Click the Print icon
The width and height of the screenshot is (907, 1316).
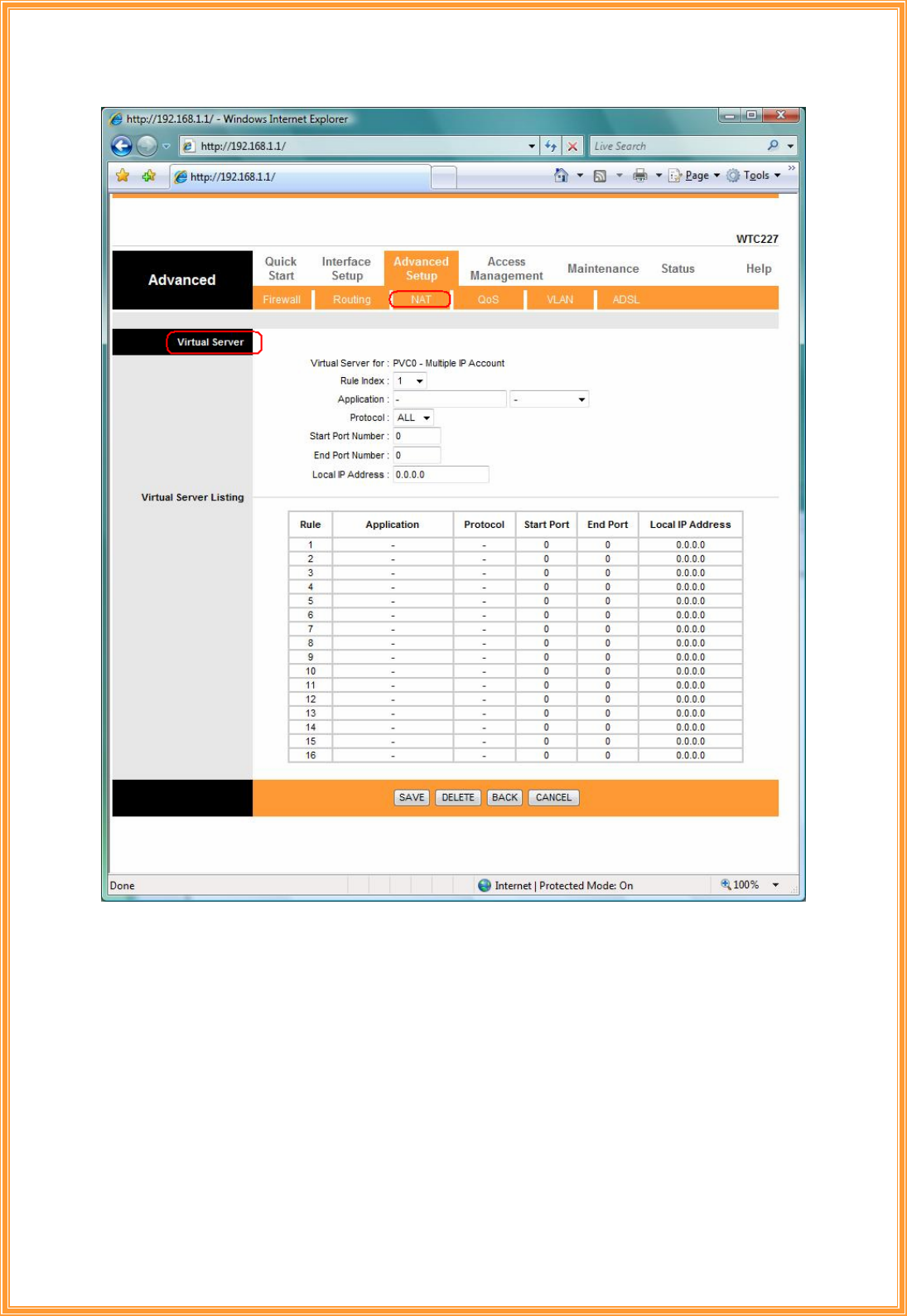(x=639, y=176)
